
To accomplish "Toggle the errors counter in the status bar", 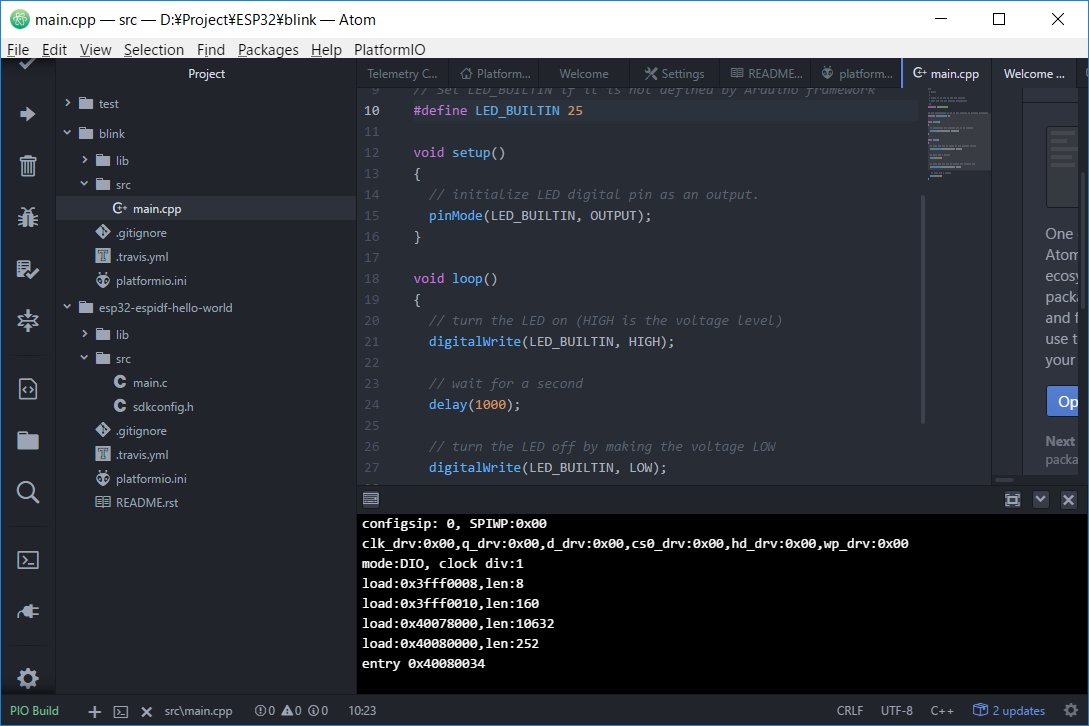I will point(265,711).
